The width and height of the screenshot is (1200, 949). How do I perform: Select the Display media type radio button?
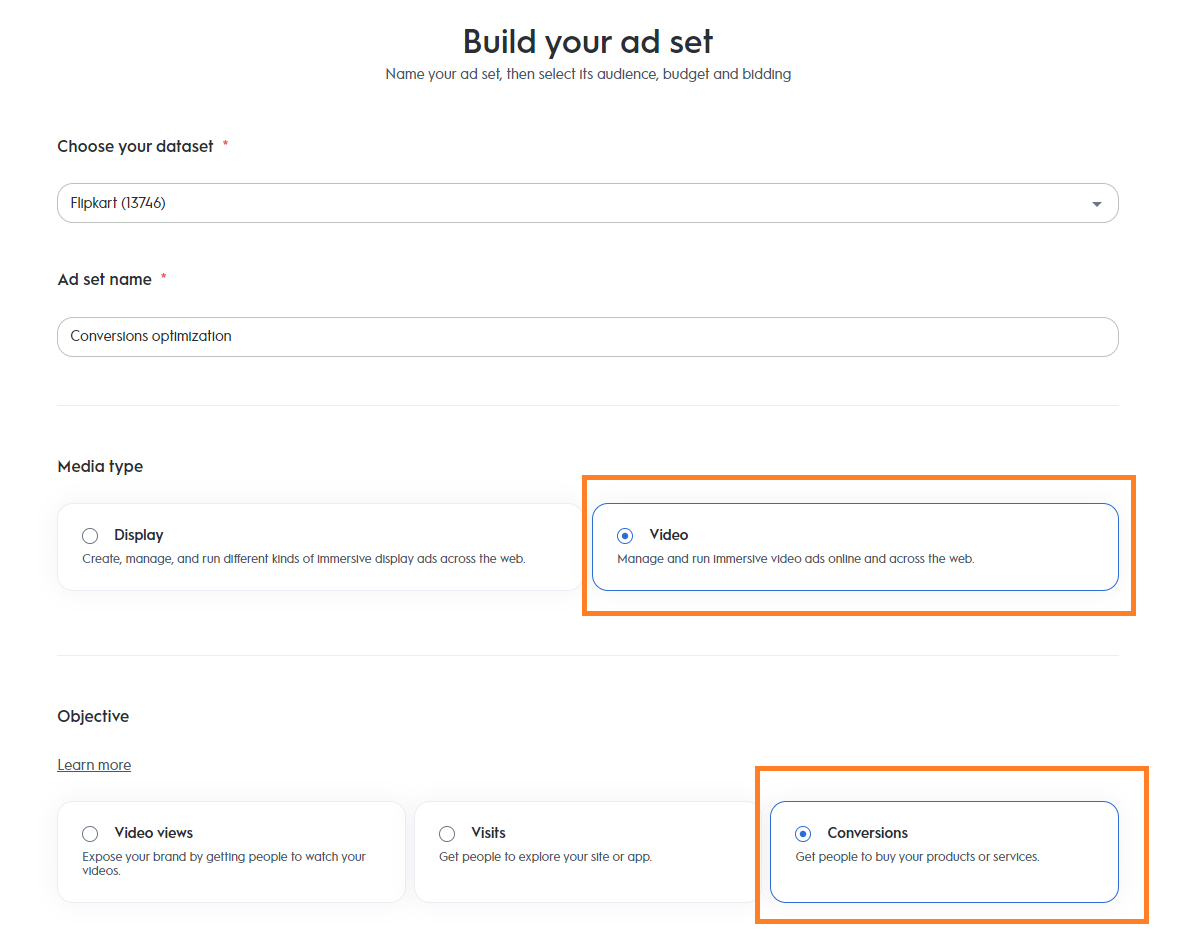(91, 536)
